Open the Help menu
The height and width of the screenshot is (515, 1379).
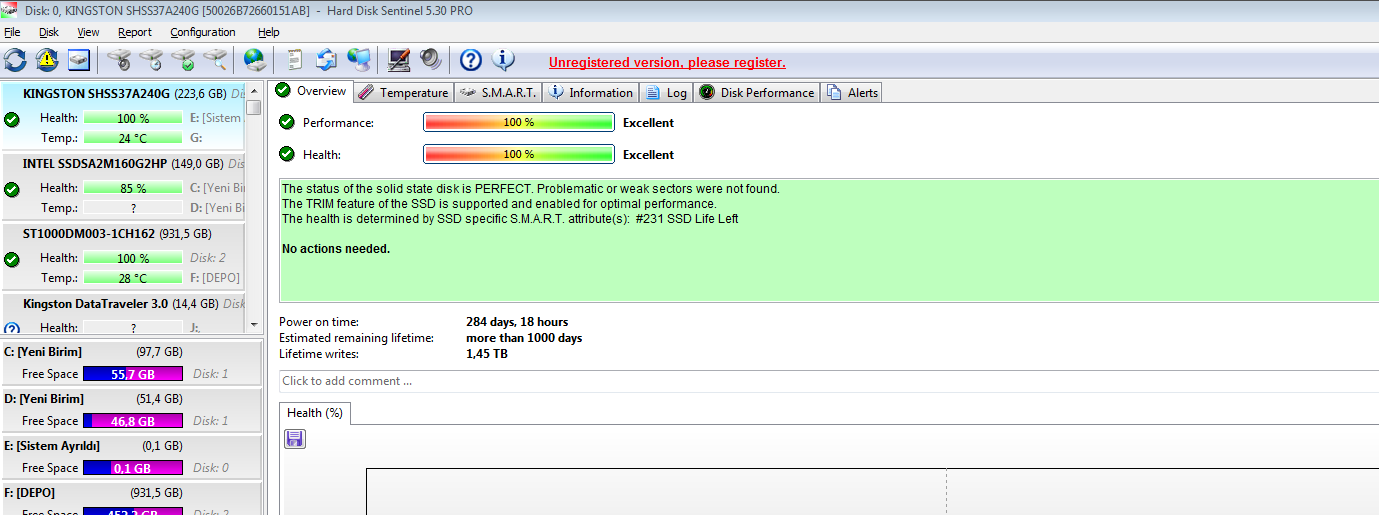point(269,32)
